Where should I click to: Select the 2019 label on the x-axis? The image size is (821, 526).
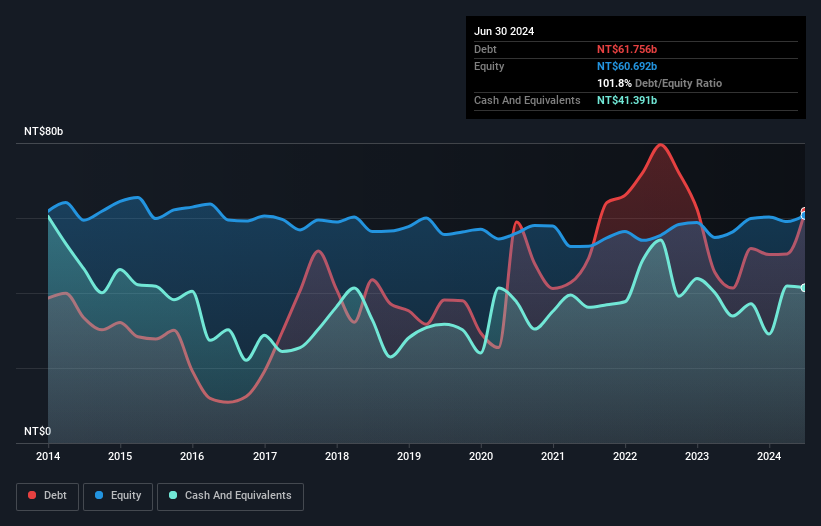(x=409, y=456)
